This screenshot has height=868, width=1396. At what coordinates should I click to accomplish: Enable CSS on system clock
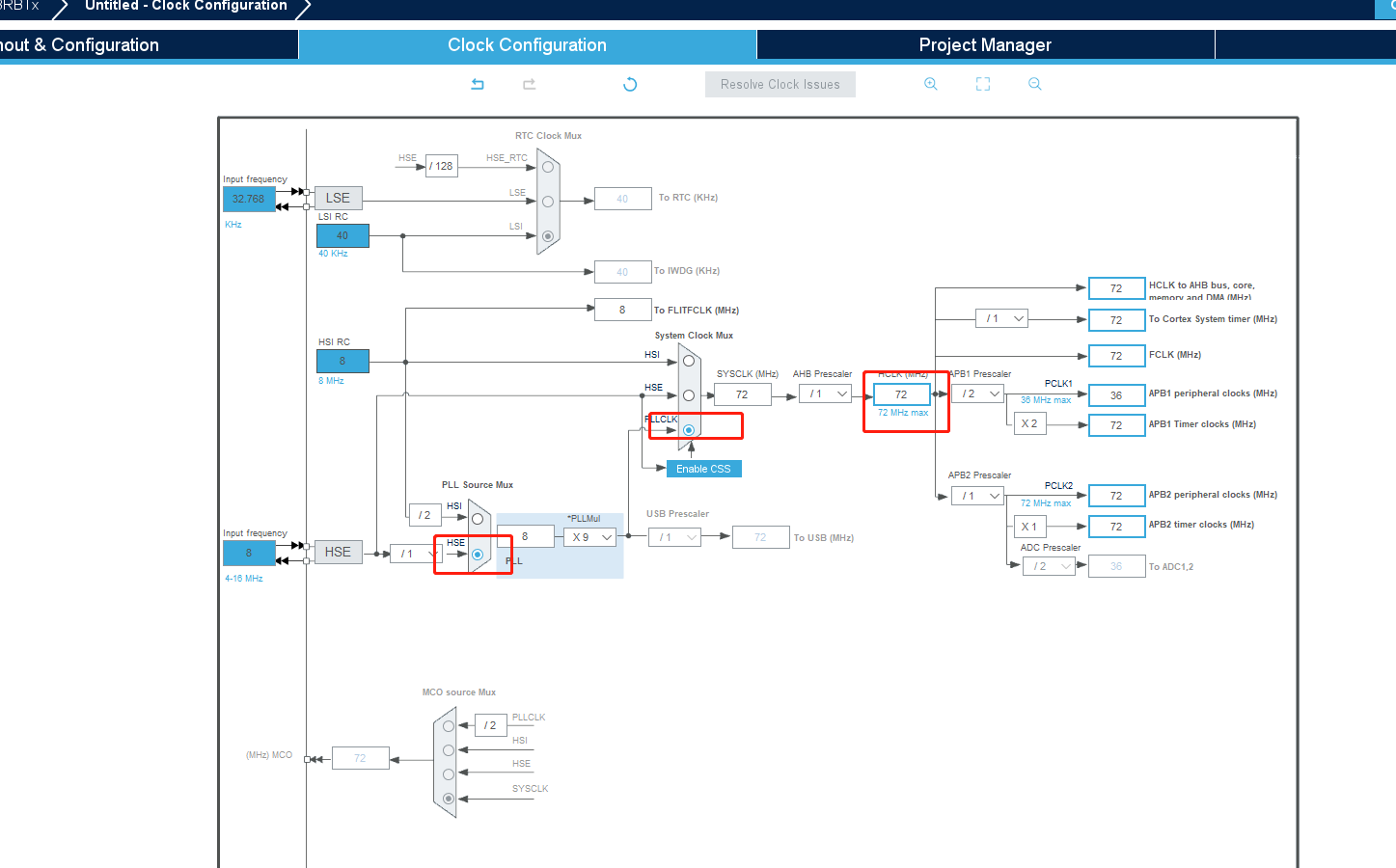pyautogui.click(x=704, y=469)
